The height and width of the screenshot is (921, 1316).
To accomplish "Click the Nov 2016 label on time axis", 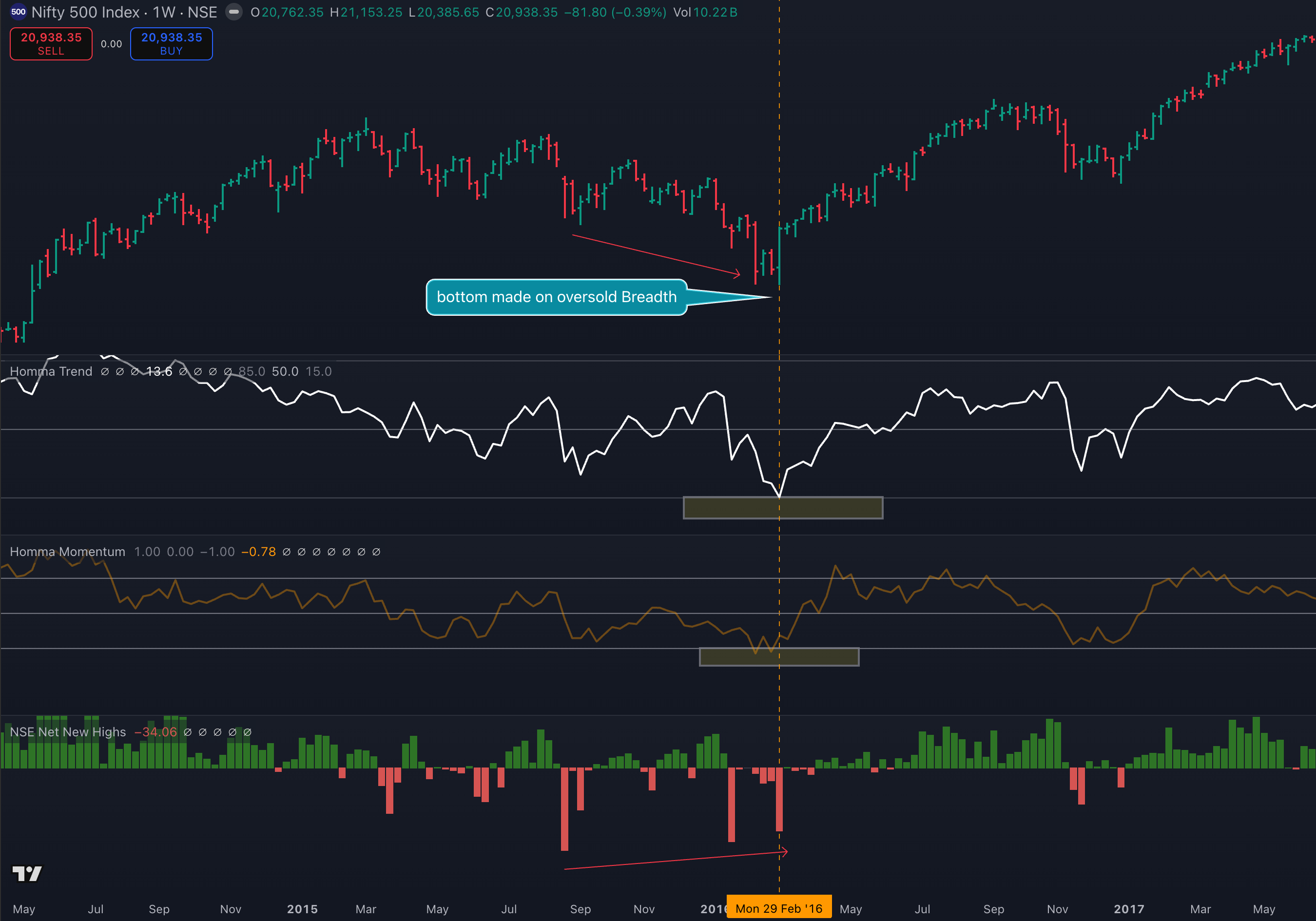I will click(1058, 909).
